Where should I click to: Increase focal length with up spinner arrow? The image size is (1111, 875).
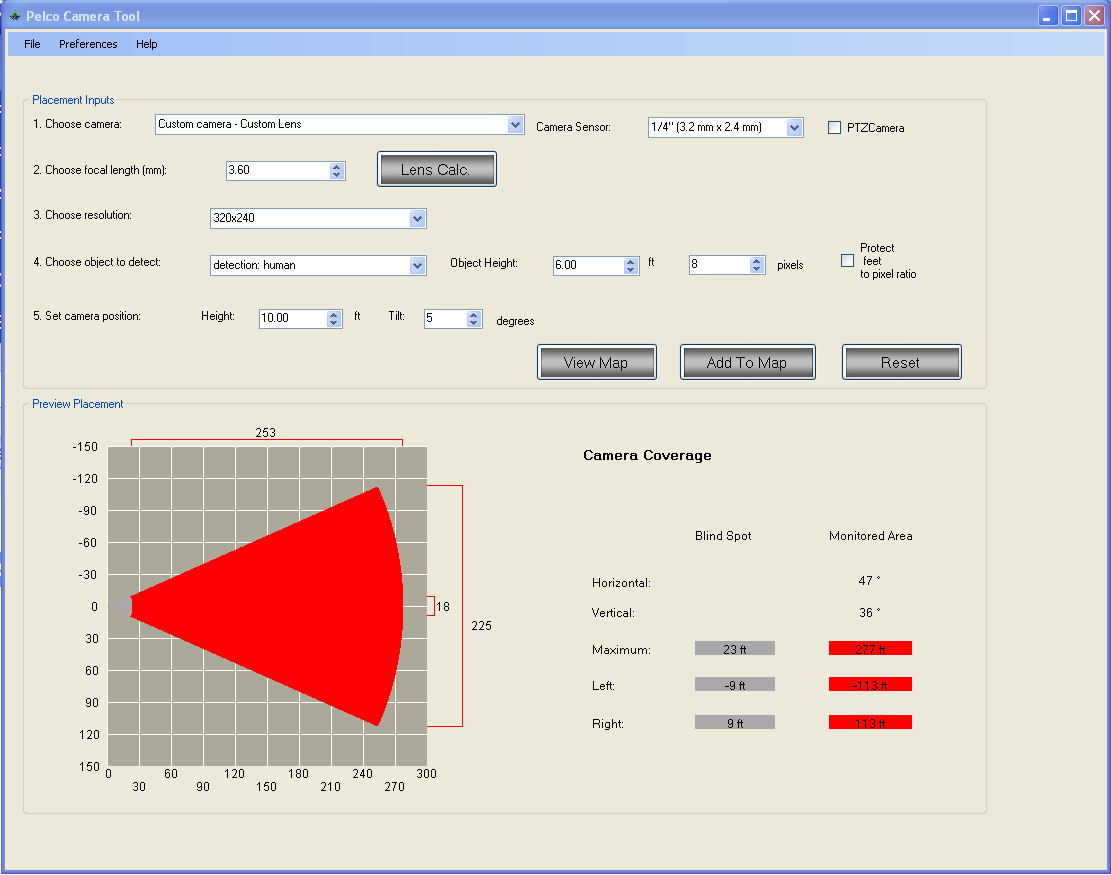point(337,166)
